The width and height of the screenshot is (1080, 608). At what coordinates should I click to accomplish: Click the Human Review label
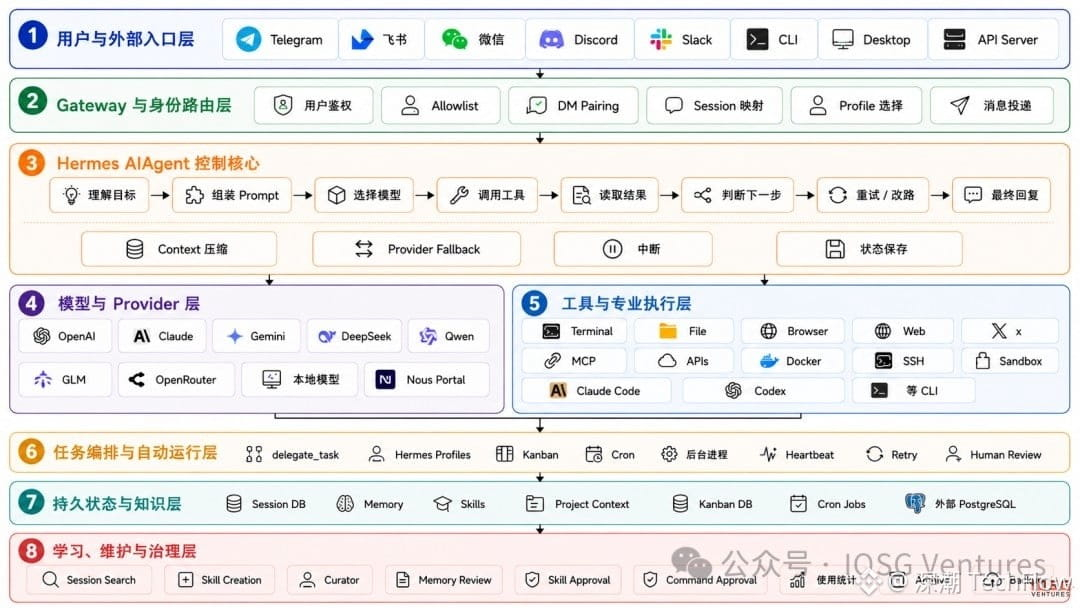pos(1006,454)
